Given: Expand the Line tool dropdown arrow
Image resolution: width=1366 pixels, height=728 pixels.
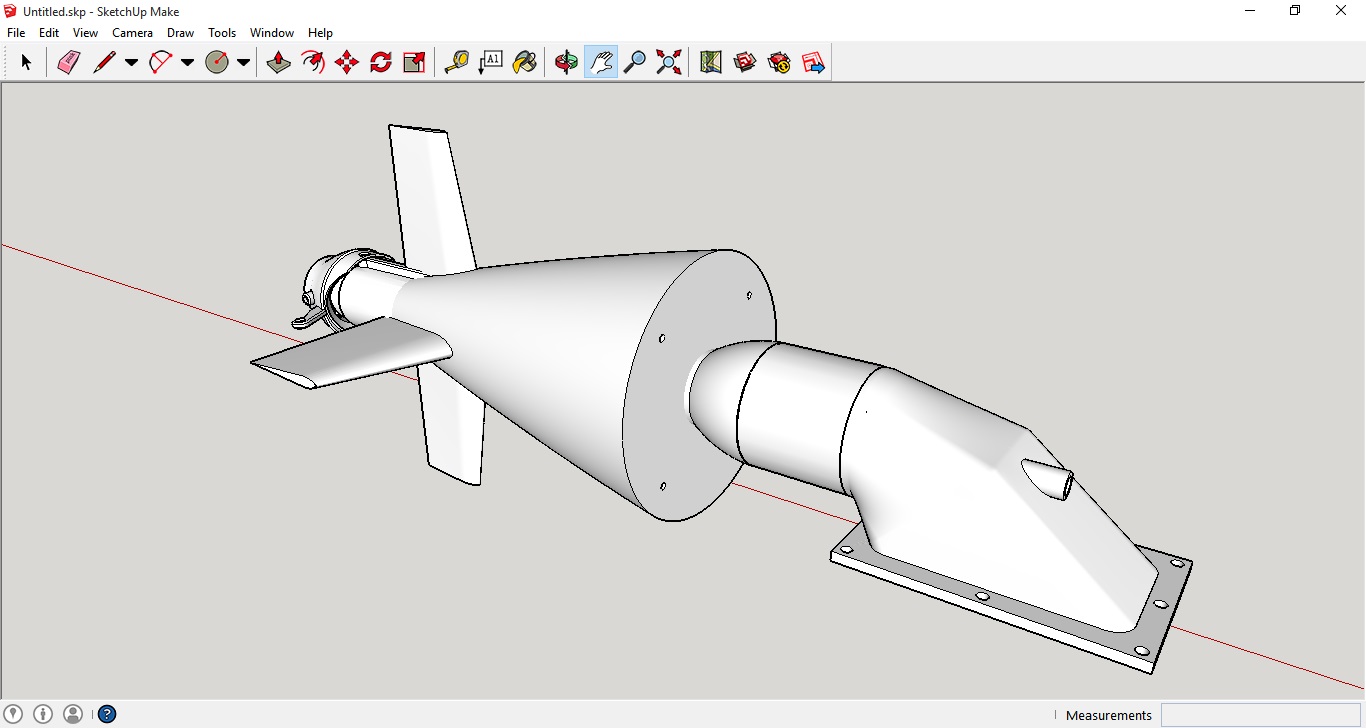Looking at the screenshot, I should [131, 63].
